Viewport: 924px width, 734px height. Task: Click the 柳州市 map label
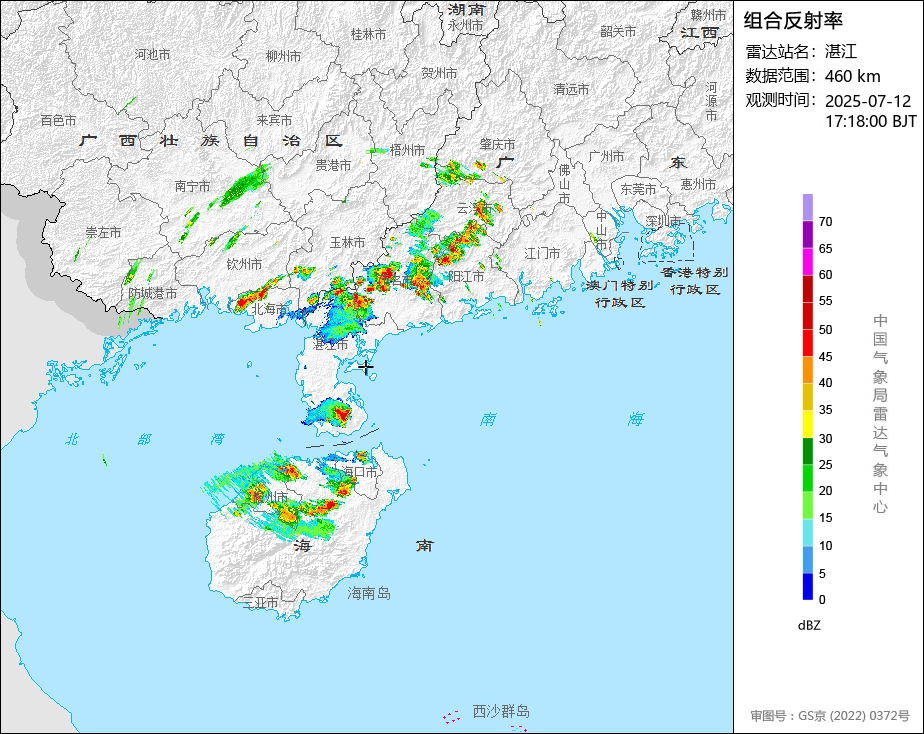tap(283, 56)
